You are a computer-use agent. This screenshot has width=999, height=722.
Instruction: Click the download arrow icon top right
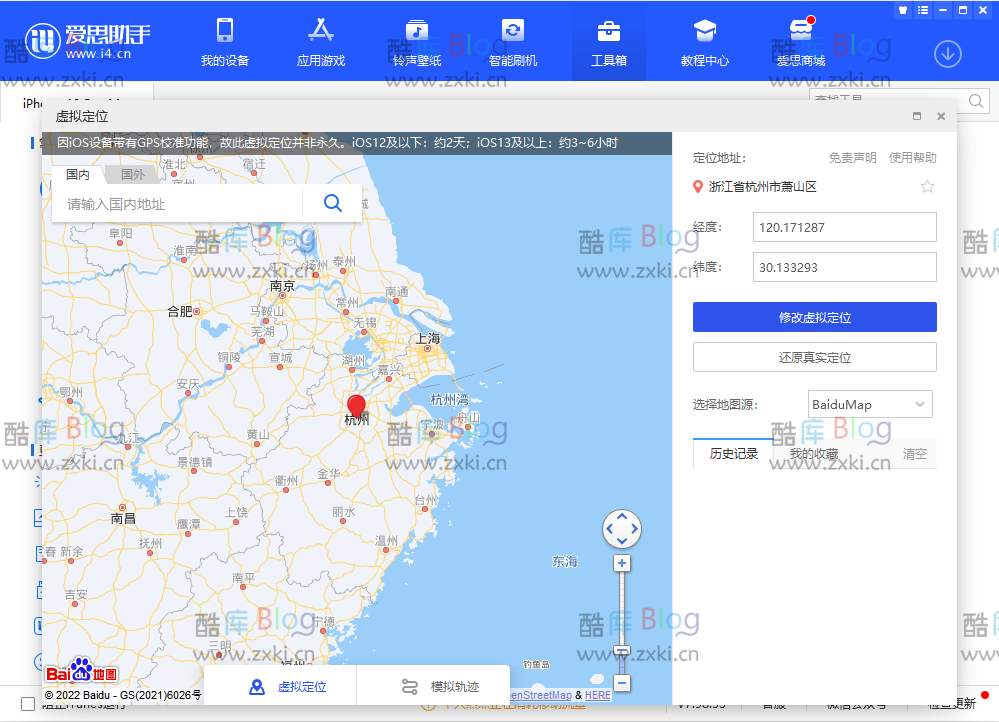947,54
